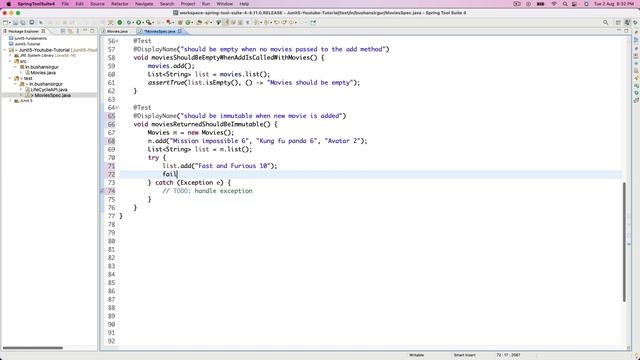The height and width of the screenshot is (360, 640).
Task: Open the File menu
Action: pyautogui.click(x=65, y=4)
